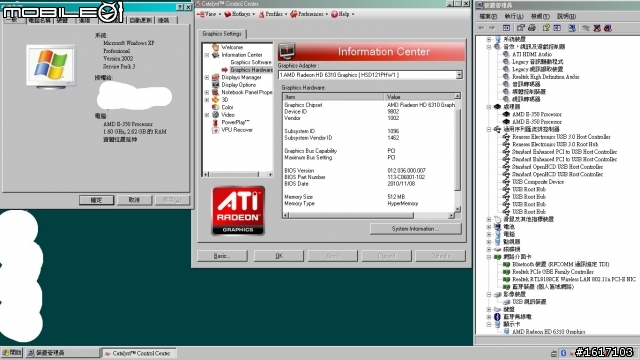Viewport: 640px width, 360px height.
Task: Select the Information Center tree icon
Action: pos(216,55)
